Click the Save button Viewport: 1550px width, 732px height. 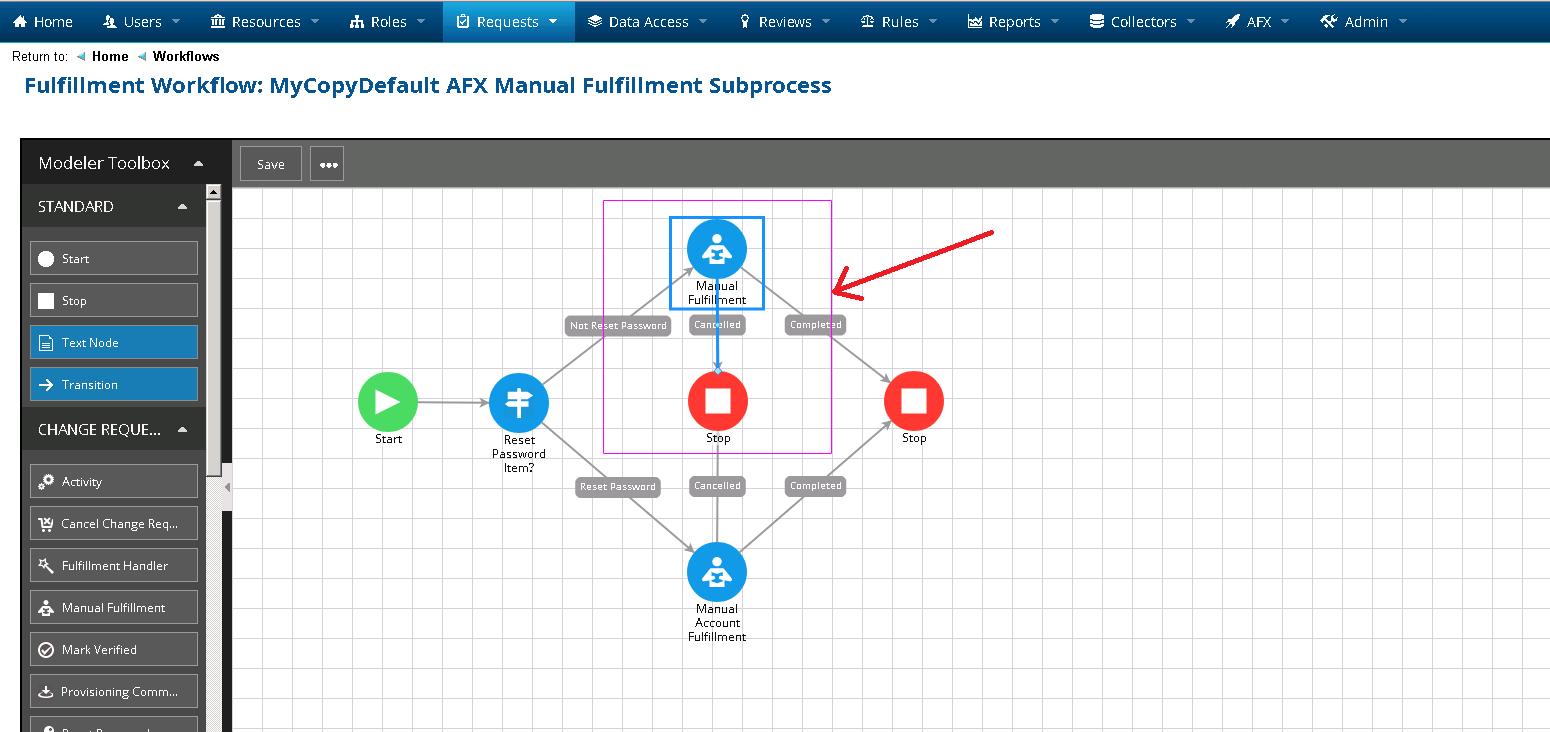(x=271, y=165)
